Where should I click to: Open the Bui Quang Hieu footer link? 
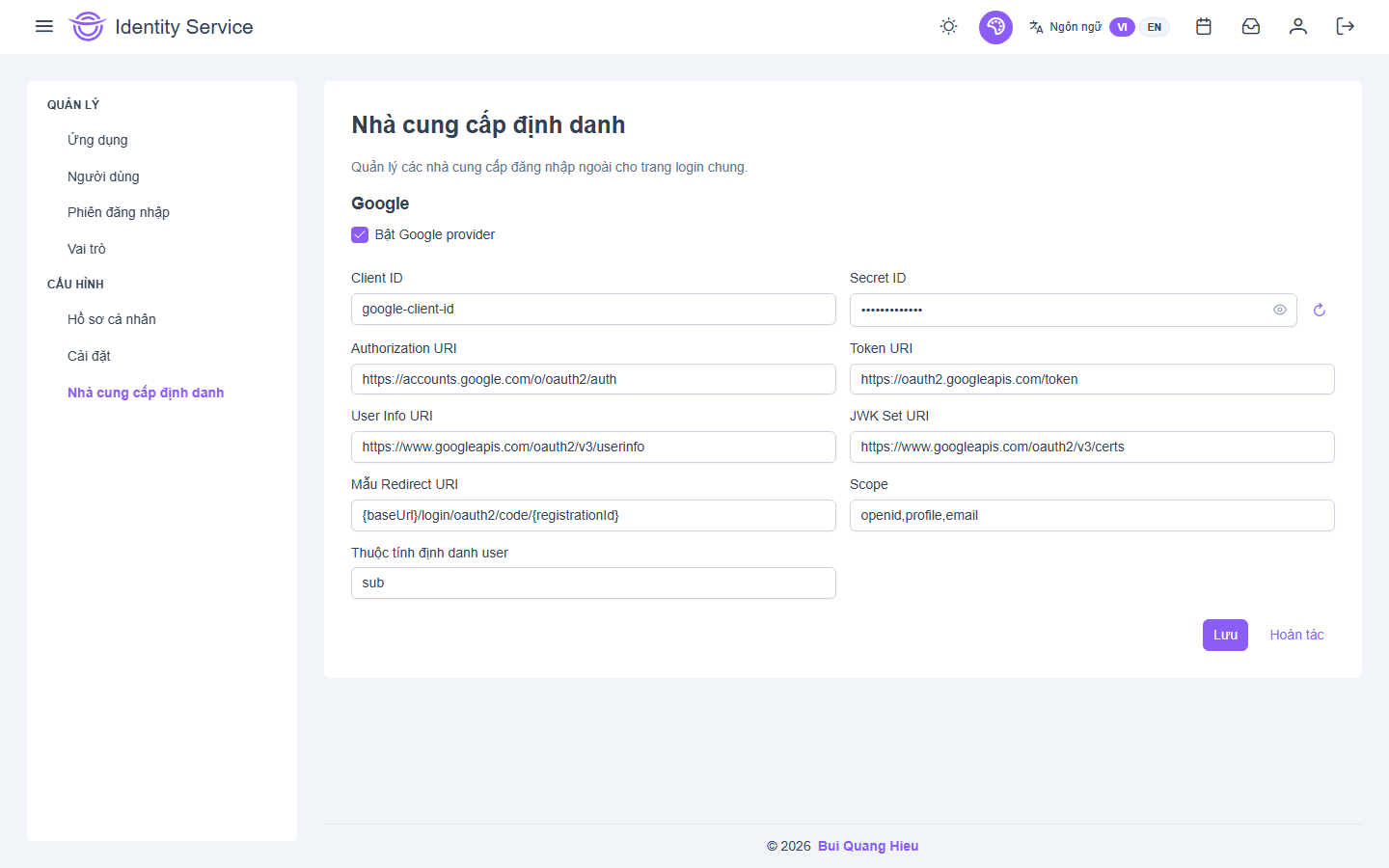point(868,846)
